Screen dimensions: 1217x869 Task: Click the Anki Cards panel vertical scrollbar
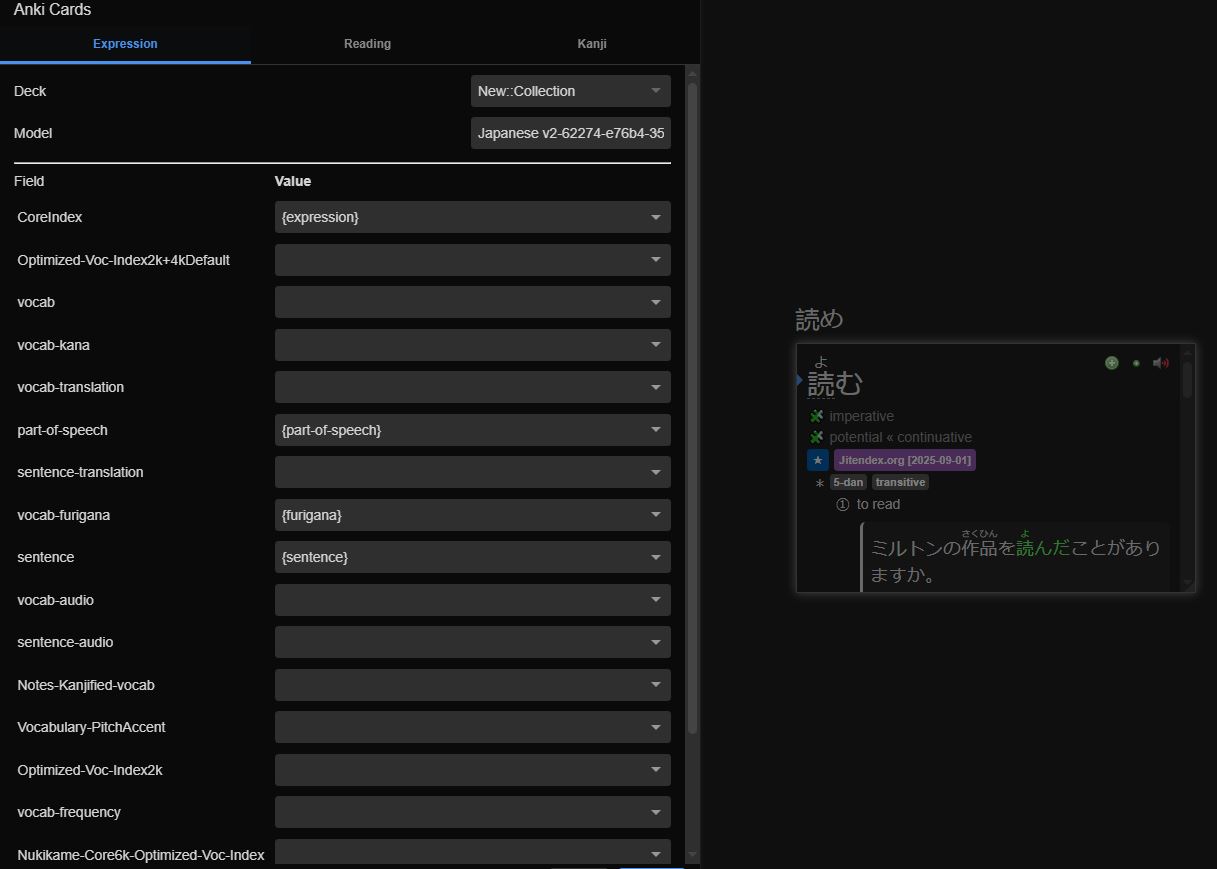[x=692, y=400]
